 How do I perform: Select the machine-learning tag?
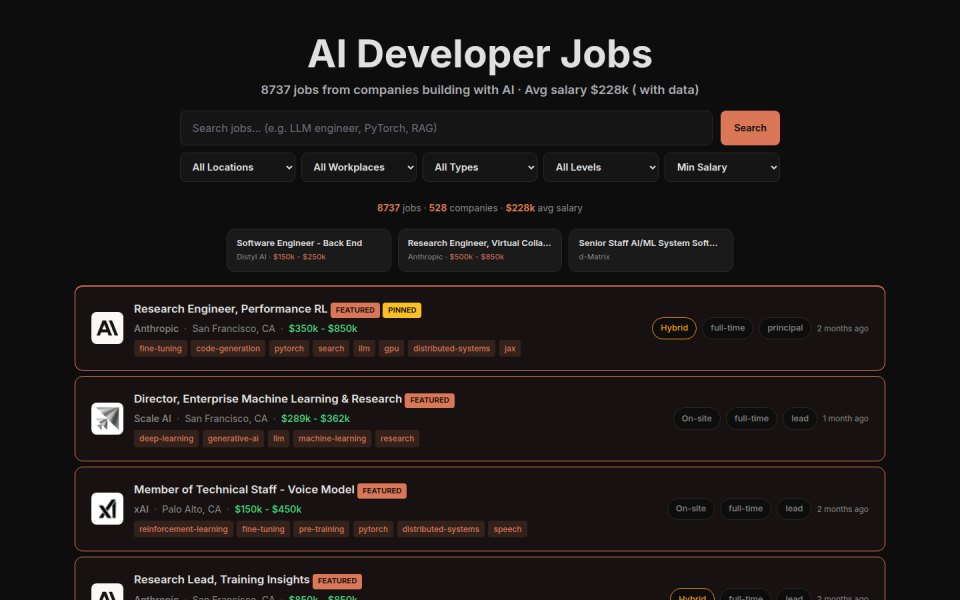click(x=332, y=438)
